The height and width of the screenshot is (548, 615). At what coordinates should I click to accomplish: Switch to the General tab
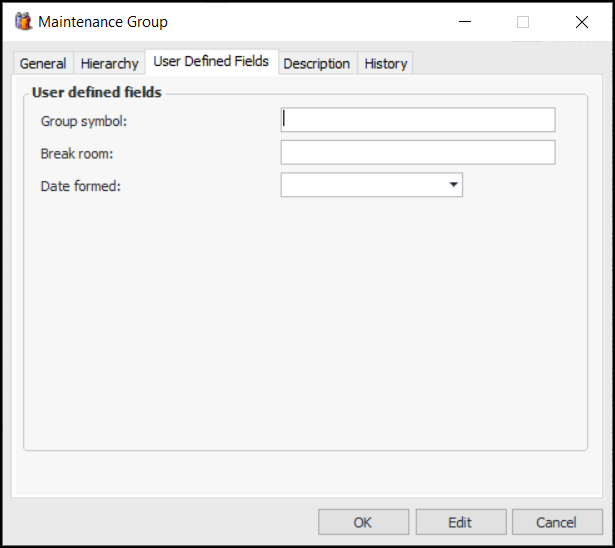point(43,63)
